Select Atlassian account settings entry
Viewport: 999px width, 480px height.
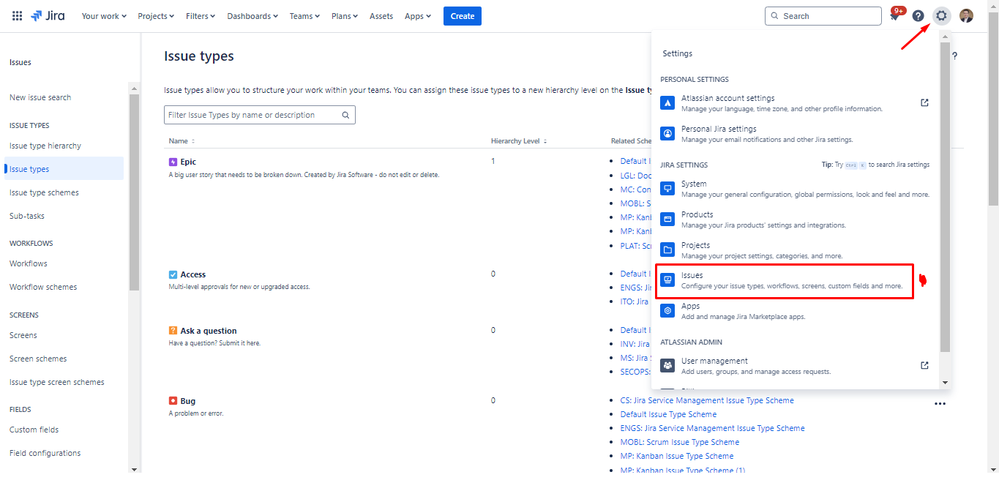(x=794, y=103)
